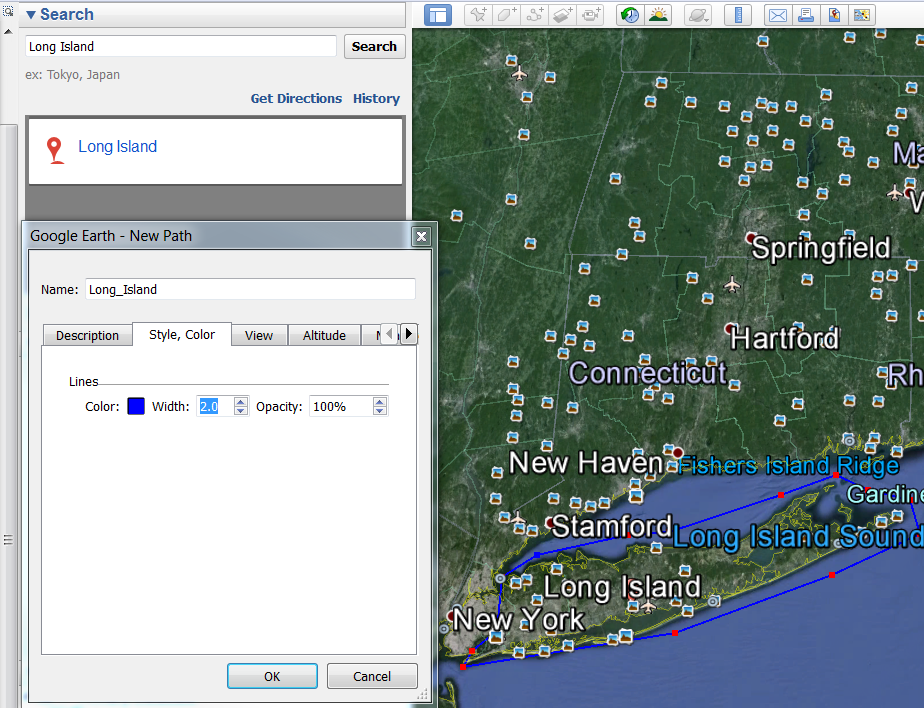Select the ruler measurement tool
Screen dimensions: 924x708
(738, 15)
